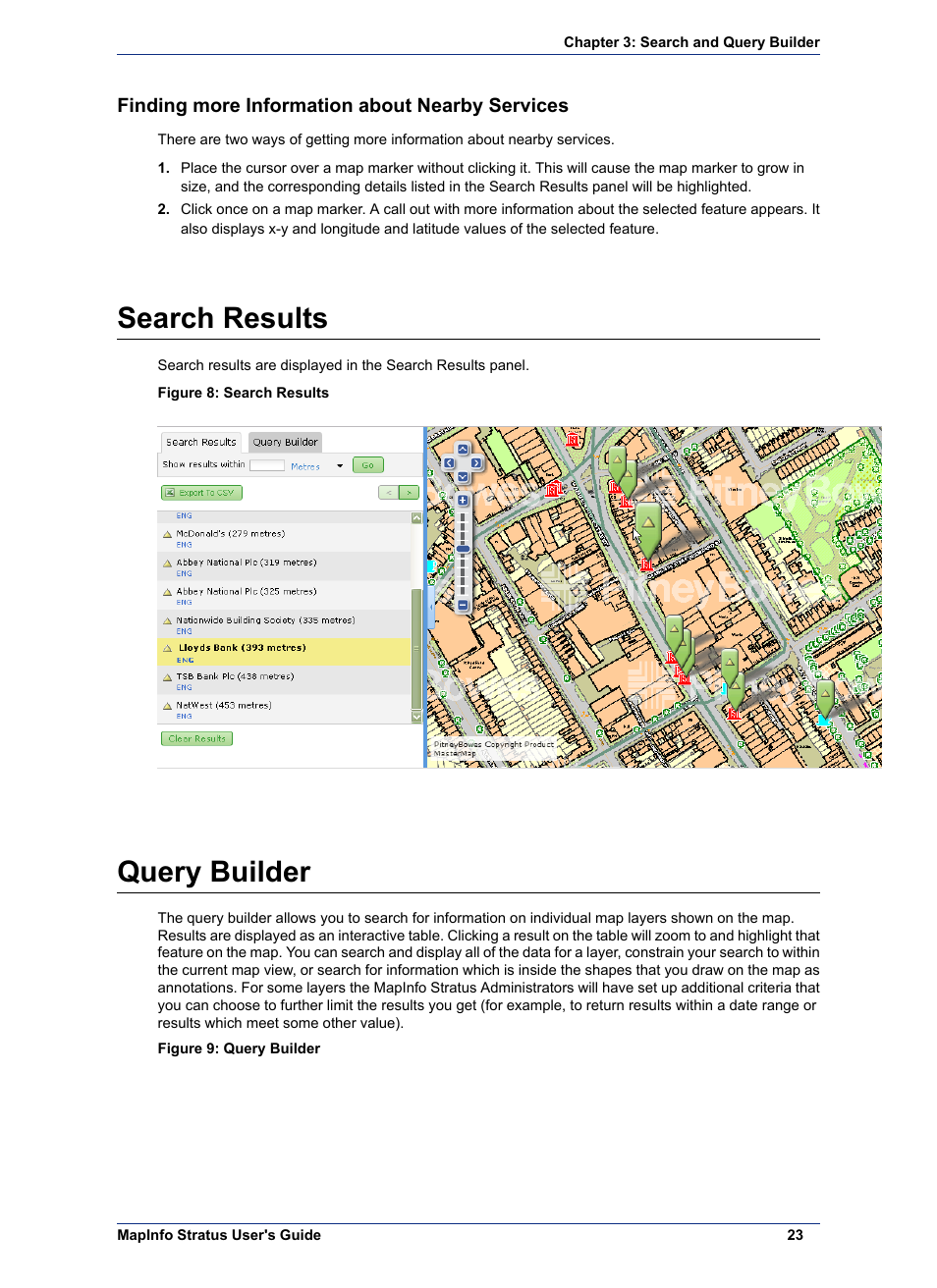The width and height of the screenshot is (937, 1288).
Task: Click triangle icon beside McDonald's result
Action: [167, 535]
